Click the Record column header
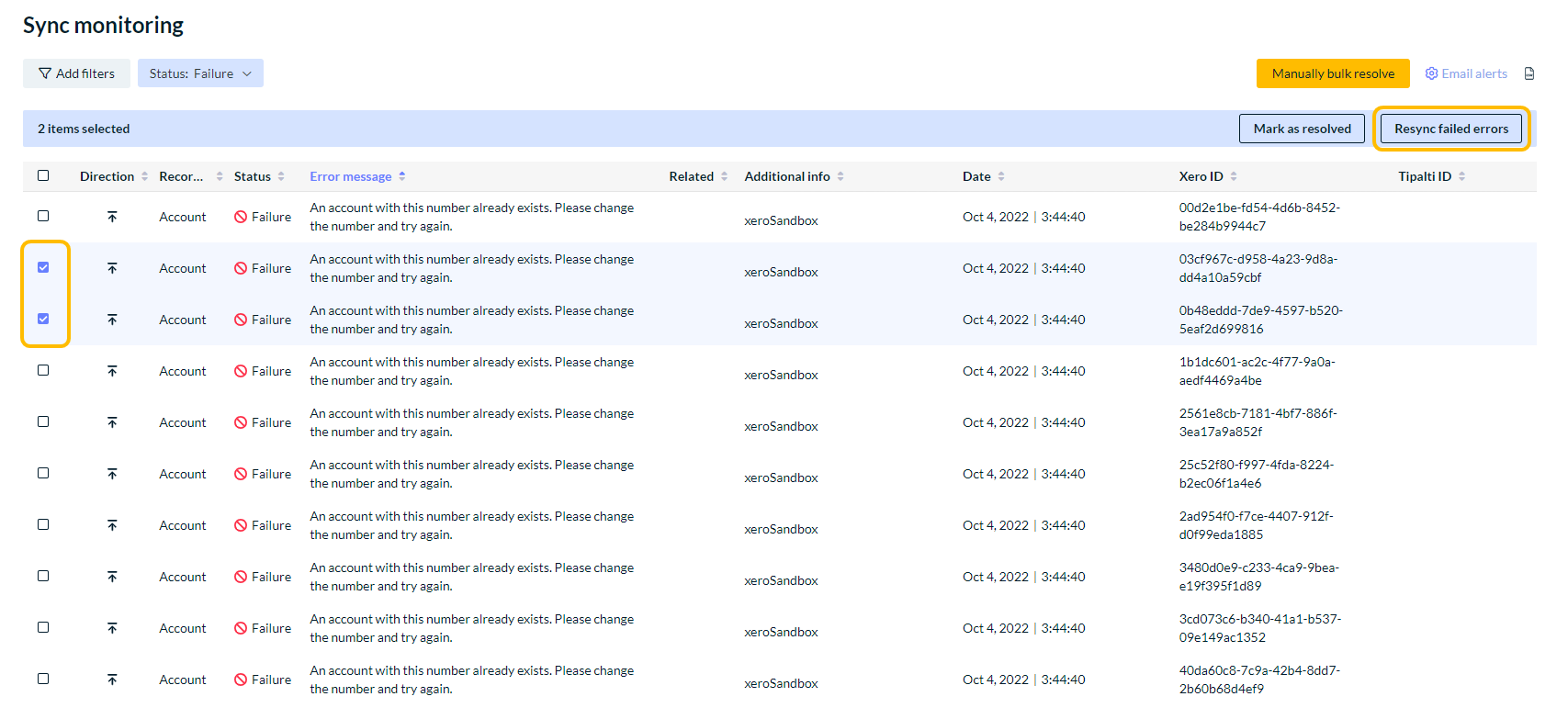The image size is (1568, 719). pos(181,176)
